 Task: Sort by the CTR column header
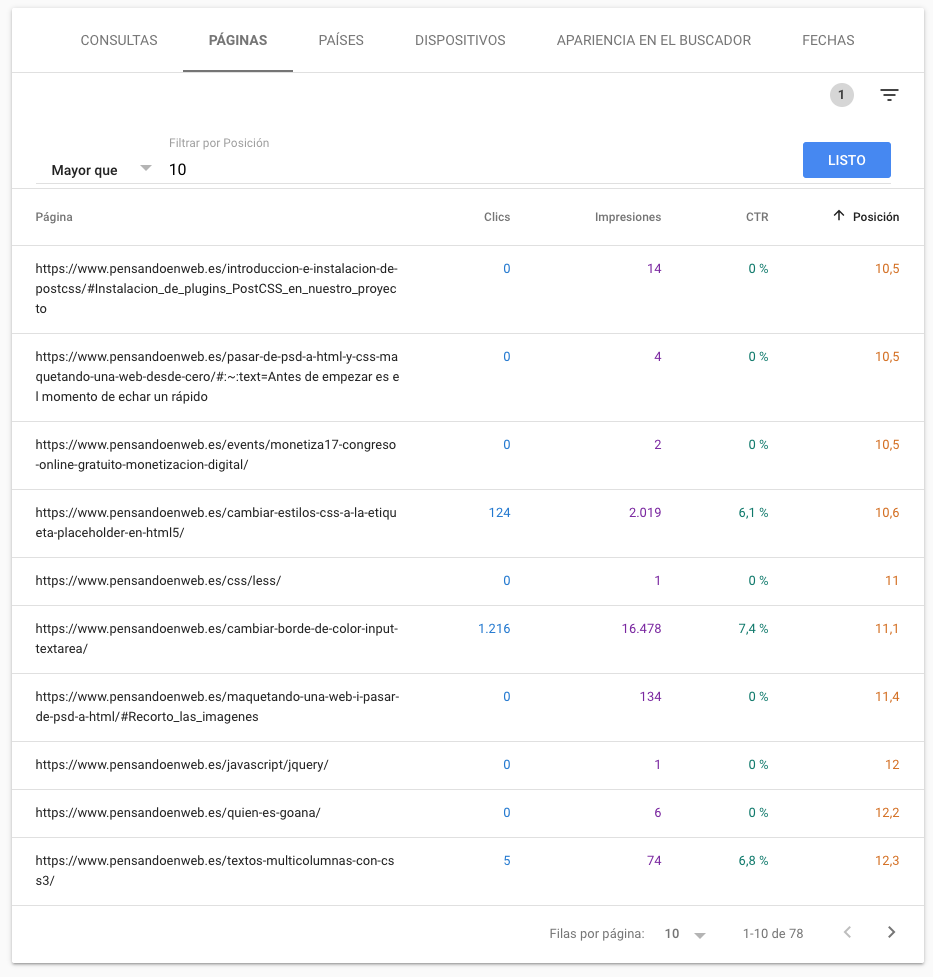click(757, 217)
